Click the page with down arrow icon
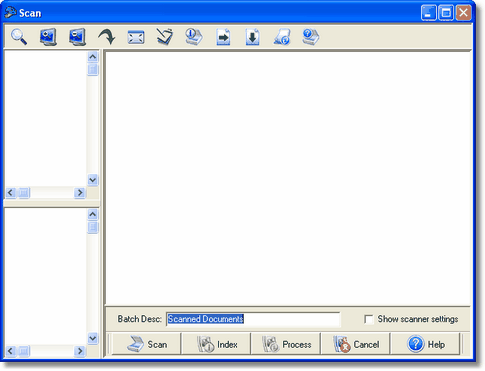Screen dimensions: 485x371 [x=253, y=37]
